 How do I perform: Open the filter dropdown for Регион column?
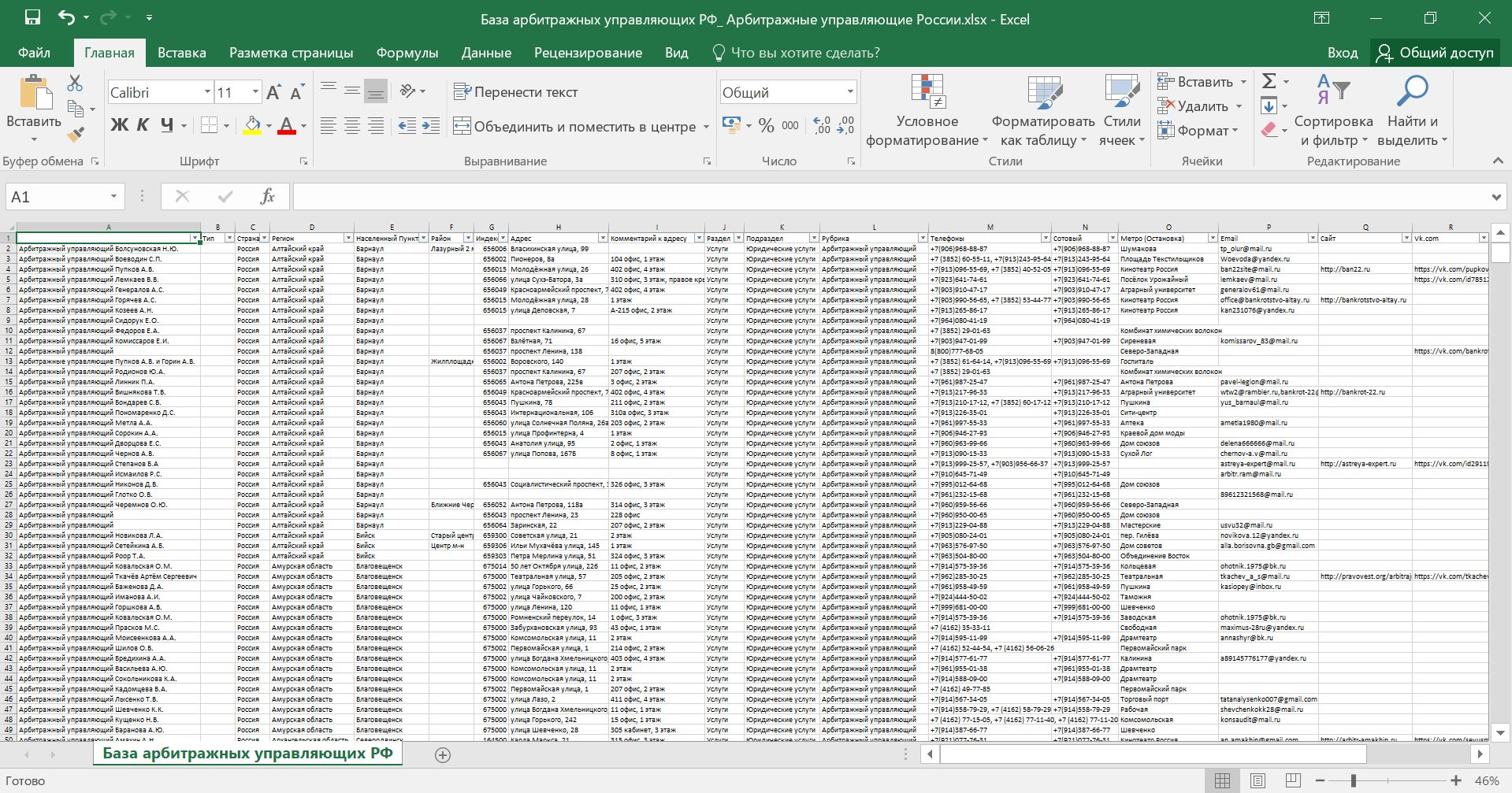pyautogui.click(x=347, y=238)
